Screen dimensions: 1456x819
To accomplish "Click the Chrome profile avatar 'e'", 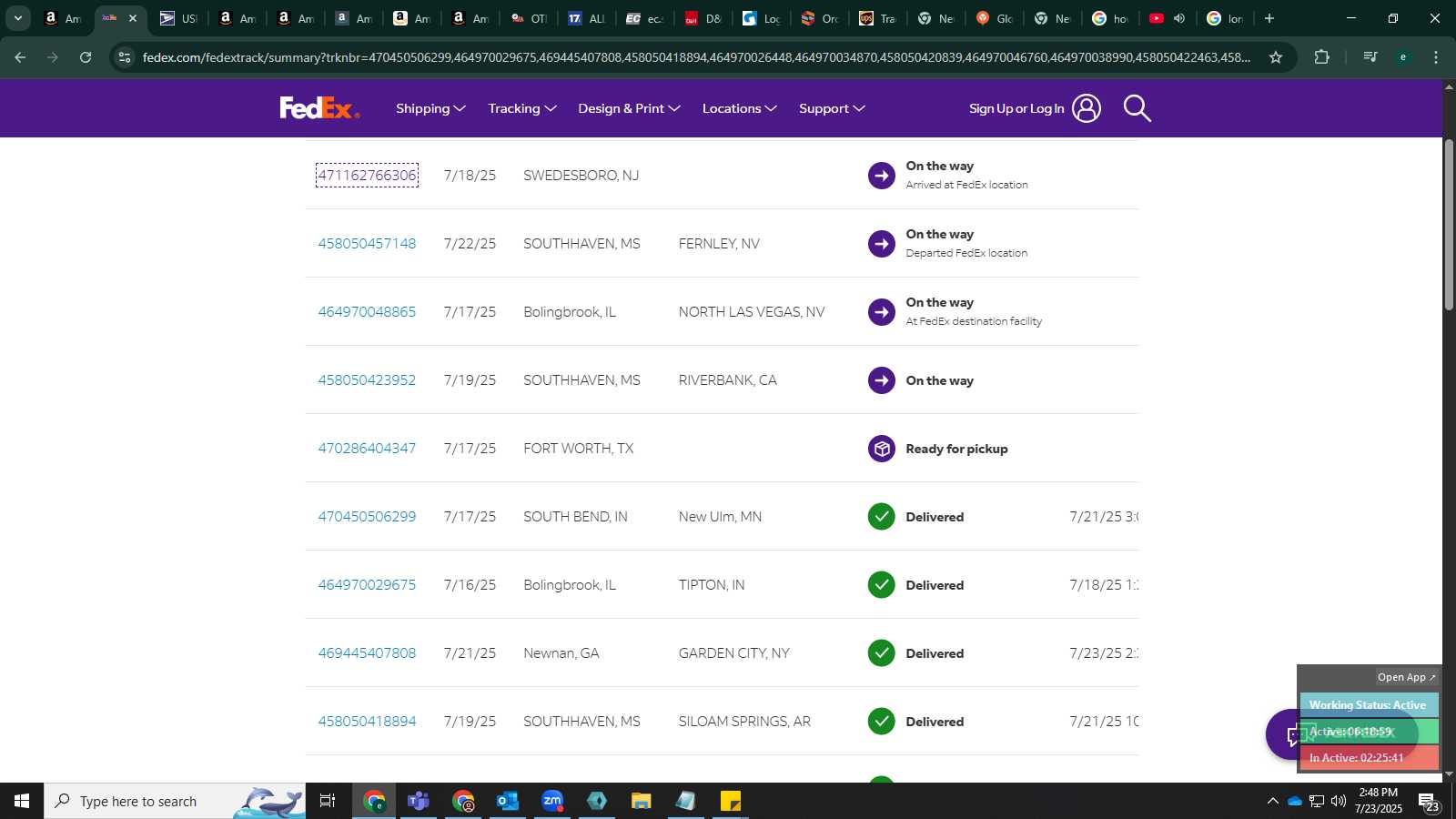I will pos(1403,57).
